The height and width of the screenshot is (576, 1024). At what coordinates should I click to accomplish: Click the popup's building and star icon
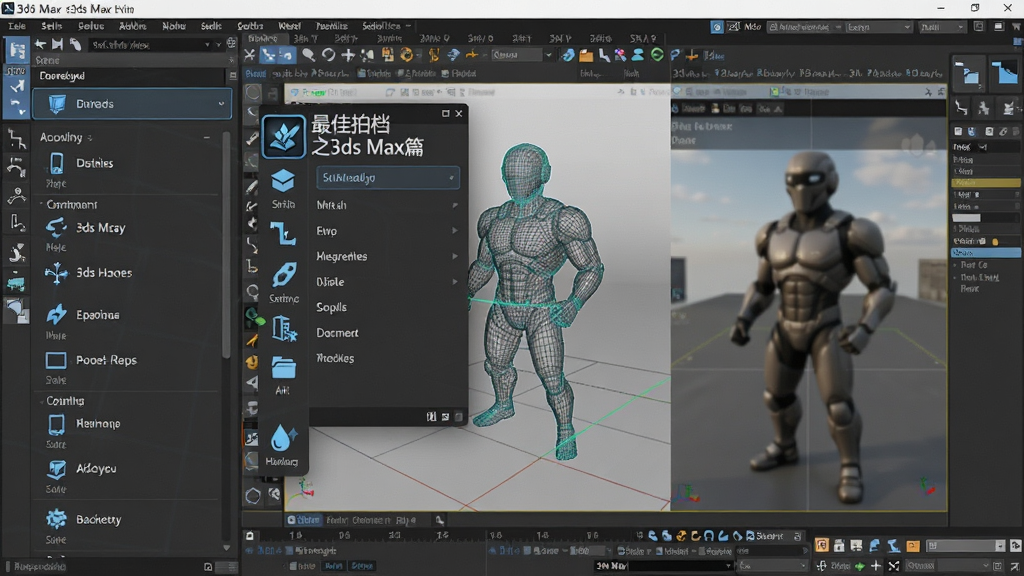283,328
